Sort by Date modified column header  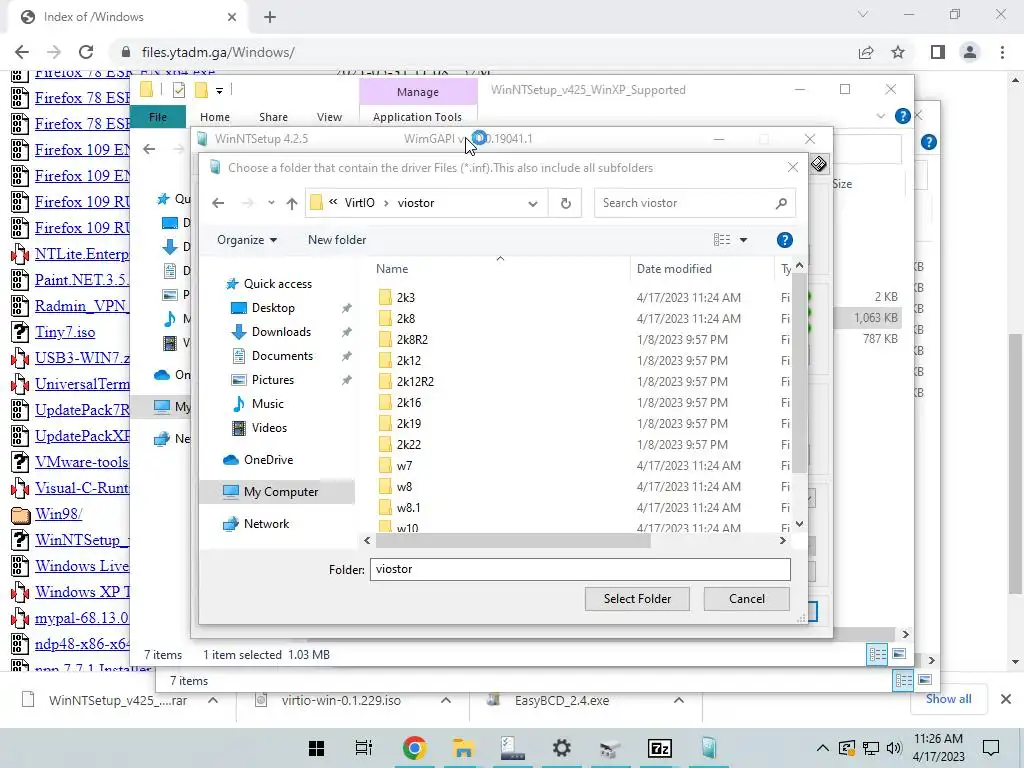click(x=674, y=269)
